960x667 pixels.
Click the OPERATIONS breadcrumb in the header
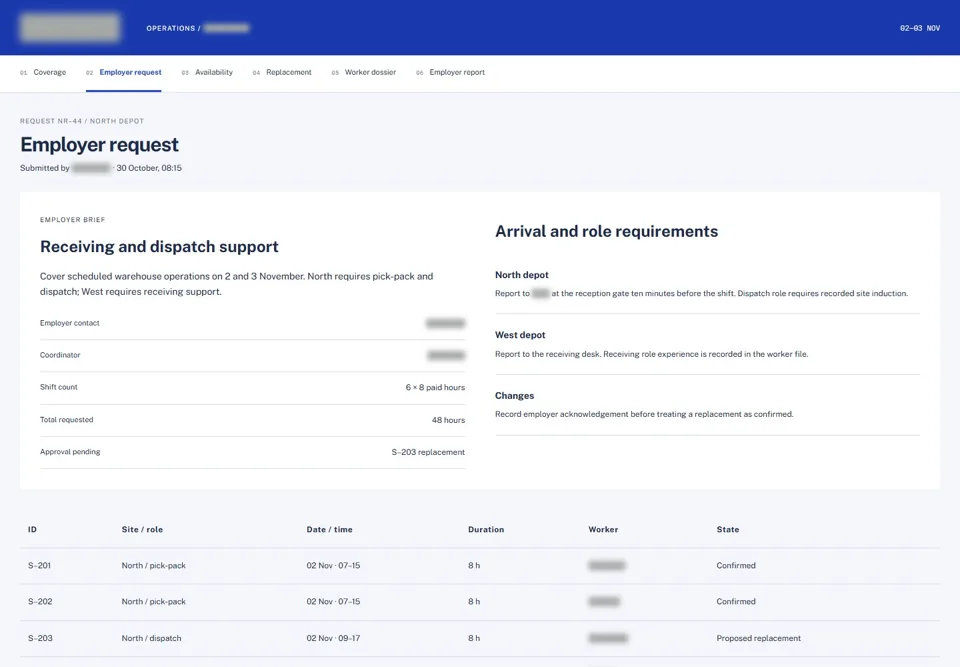[x=170, y=28]
